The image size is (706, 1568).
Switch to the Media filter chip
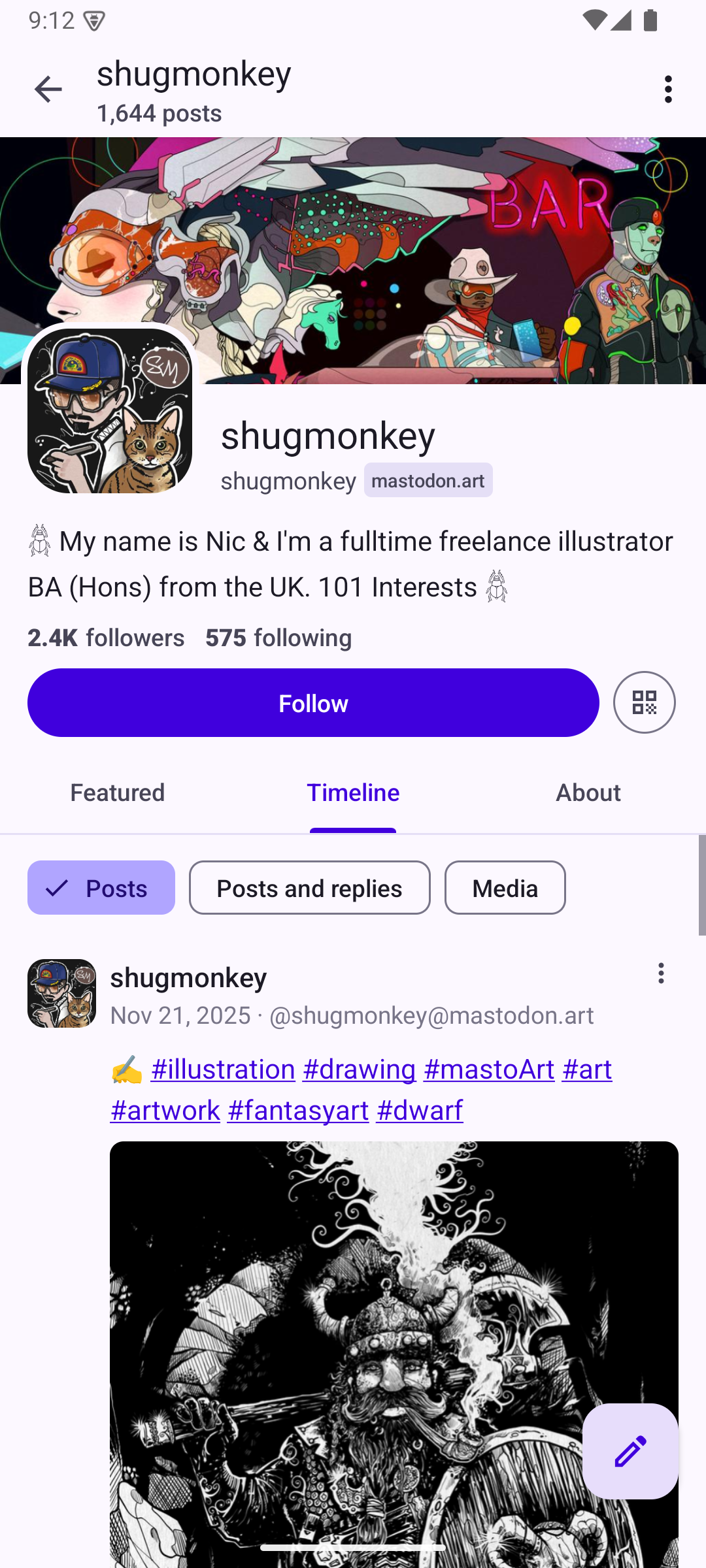click(x=505, y=888)
